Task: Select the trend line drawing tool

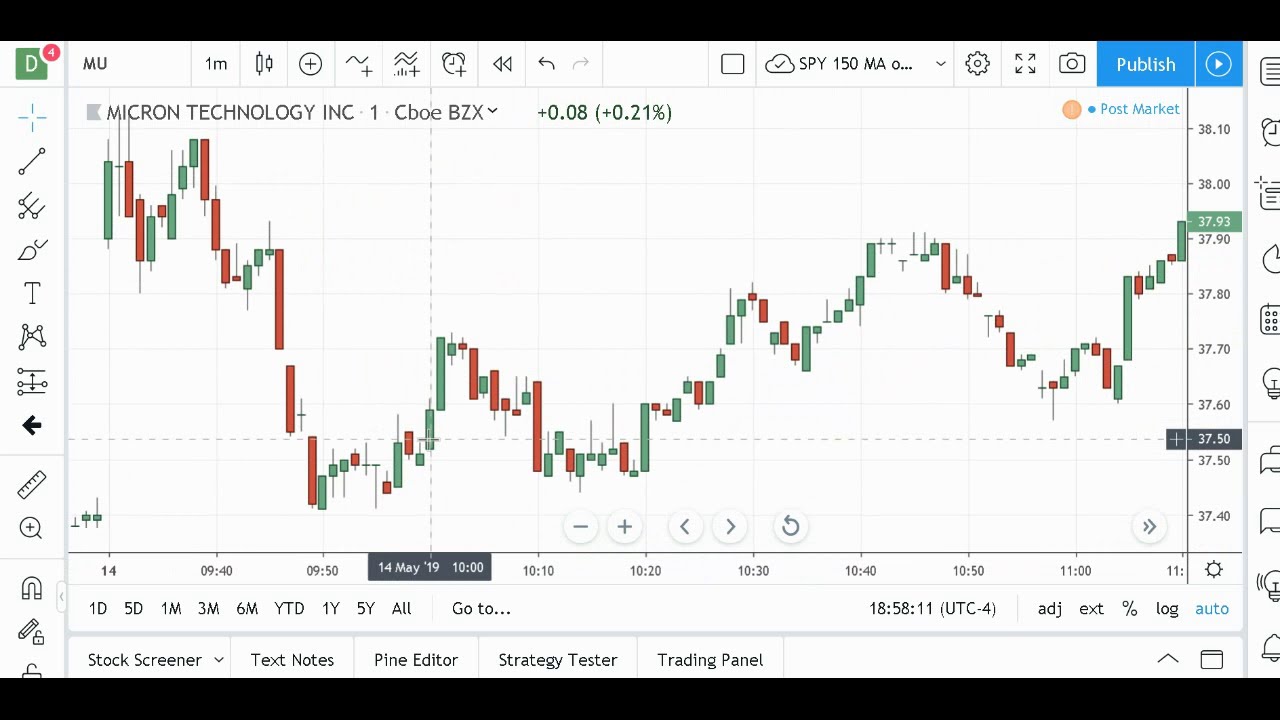Action: [x=32, y=162]
